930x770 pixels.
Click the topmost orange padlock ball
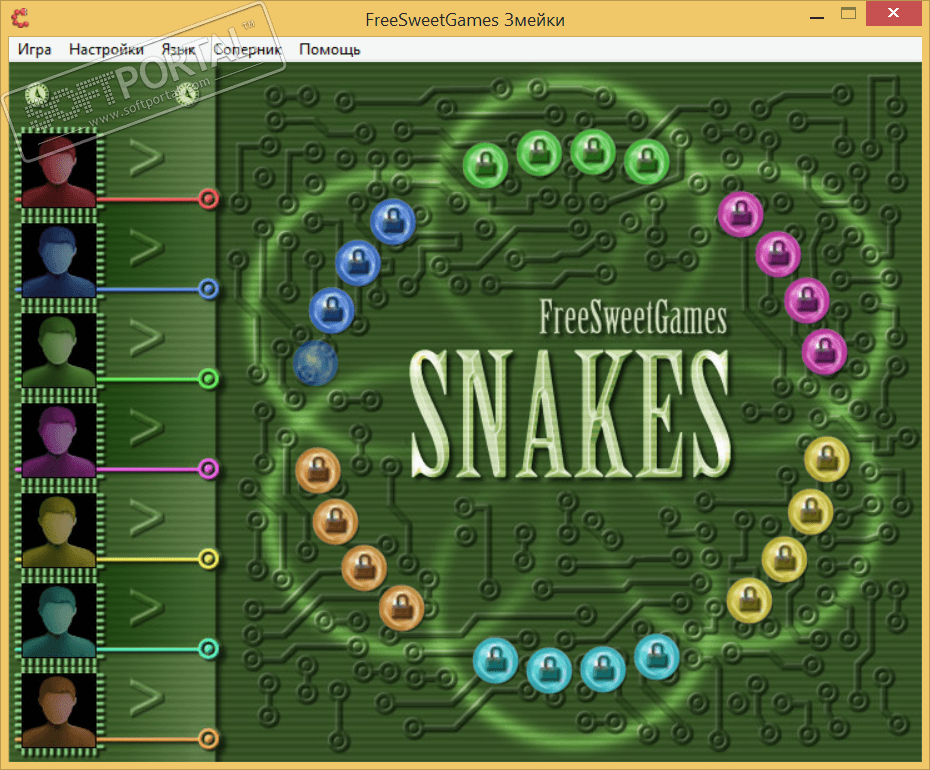point(318,470)
